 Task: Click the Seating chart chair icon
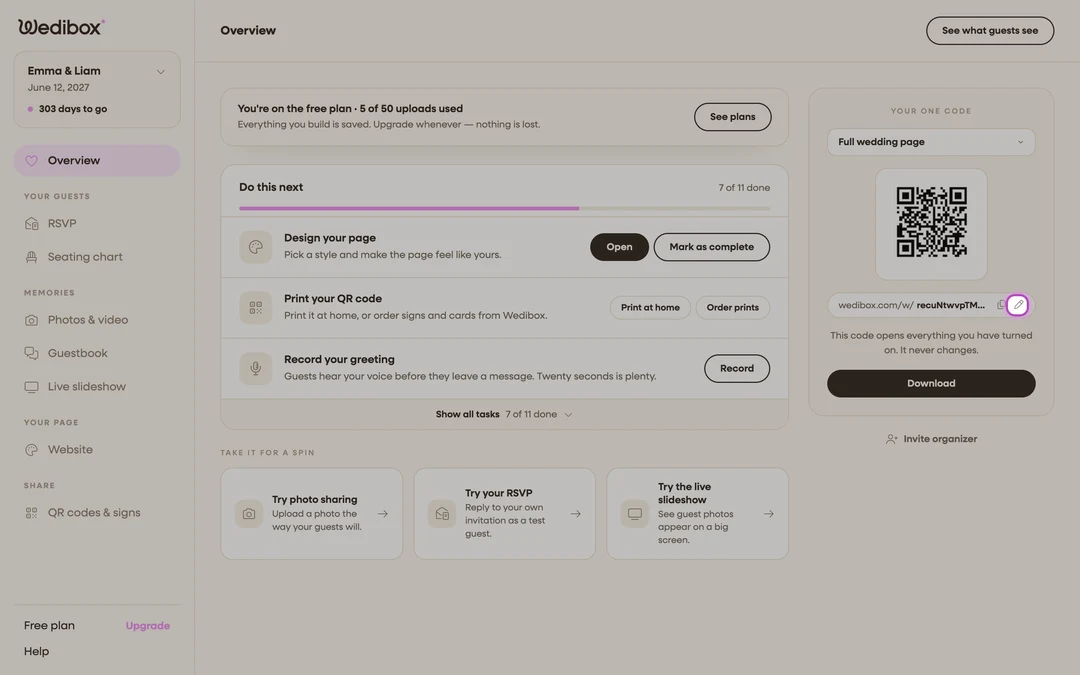(x=32, y=257)
